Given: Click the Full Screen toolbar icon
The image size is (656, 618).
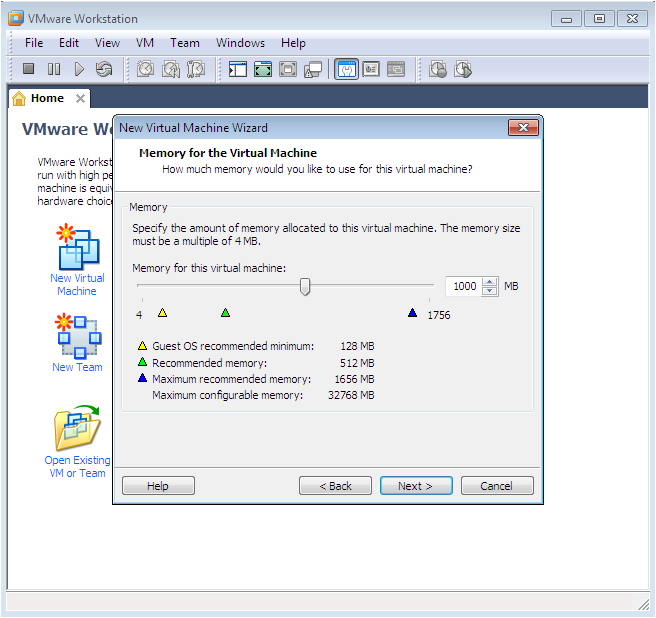Looking at the screenshot, I should 288,69.
